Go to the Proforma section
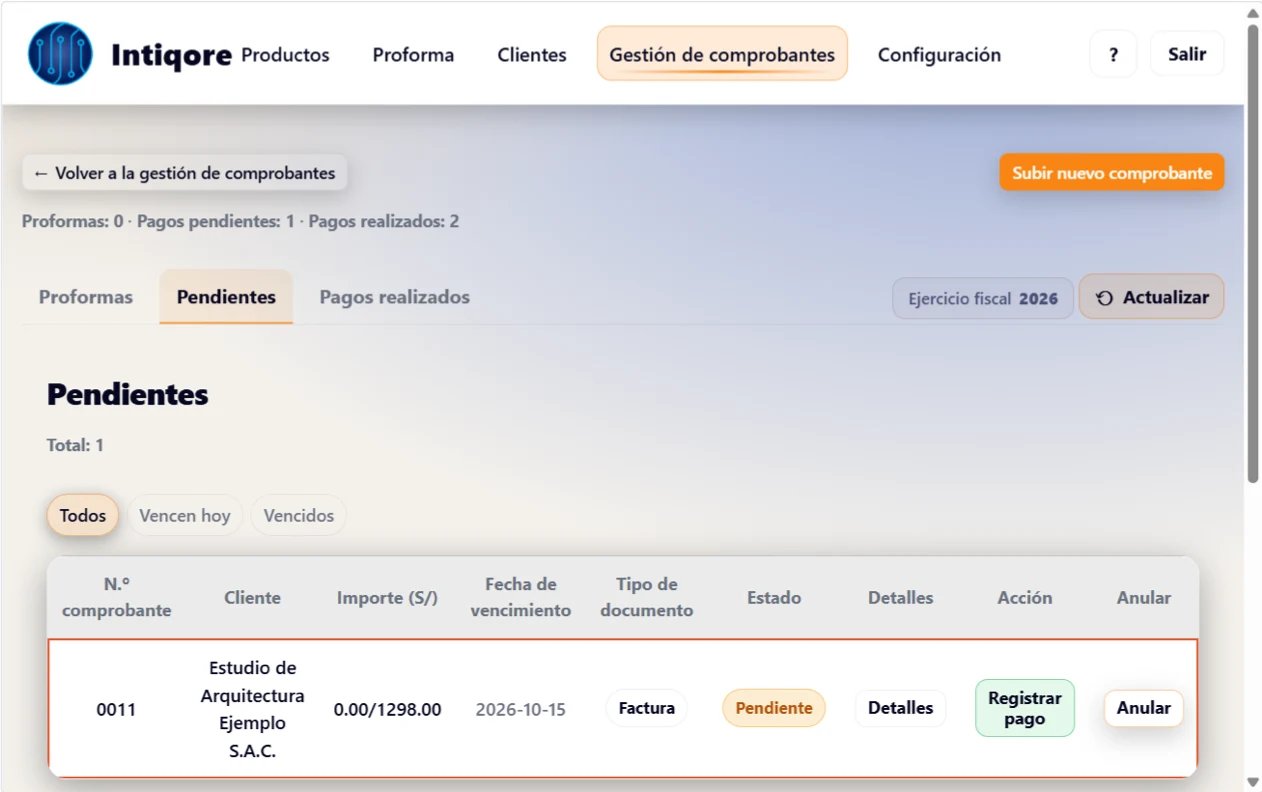 click(x=413, y=55)
